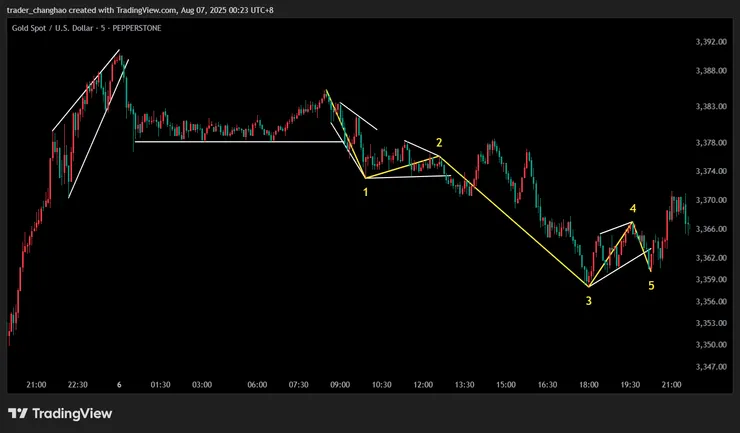The image size is (740, 433).
Task: Click the 18:00 time axis label
Action: pyautogui.click(x=589, y=385)
